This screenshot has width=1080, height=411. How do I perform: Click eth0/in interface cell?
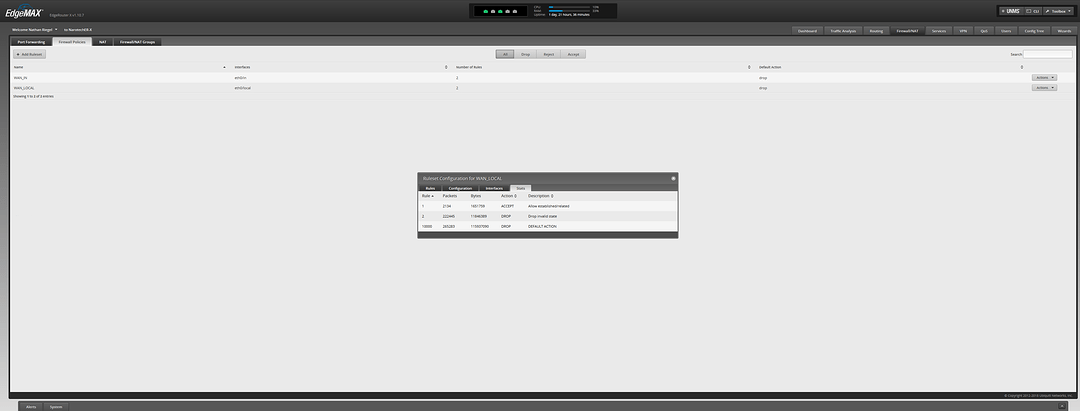(x=242, y=78)
